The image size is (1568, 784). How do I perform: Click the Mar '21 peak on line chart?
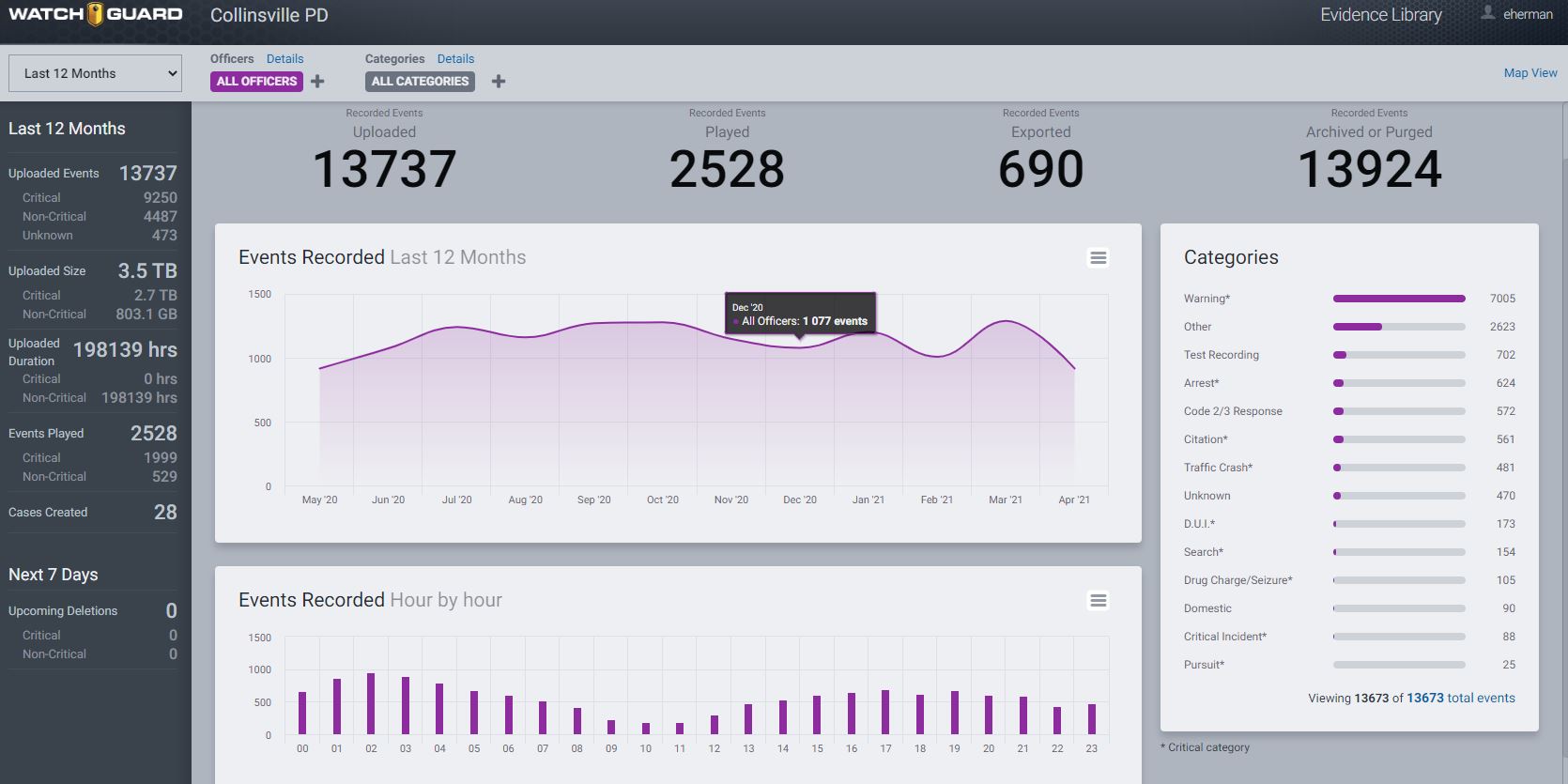1006,322
